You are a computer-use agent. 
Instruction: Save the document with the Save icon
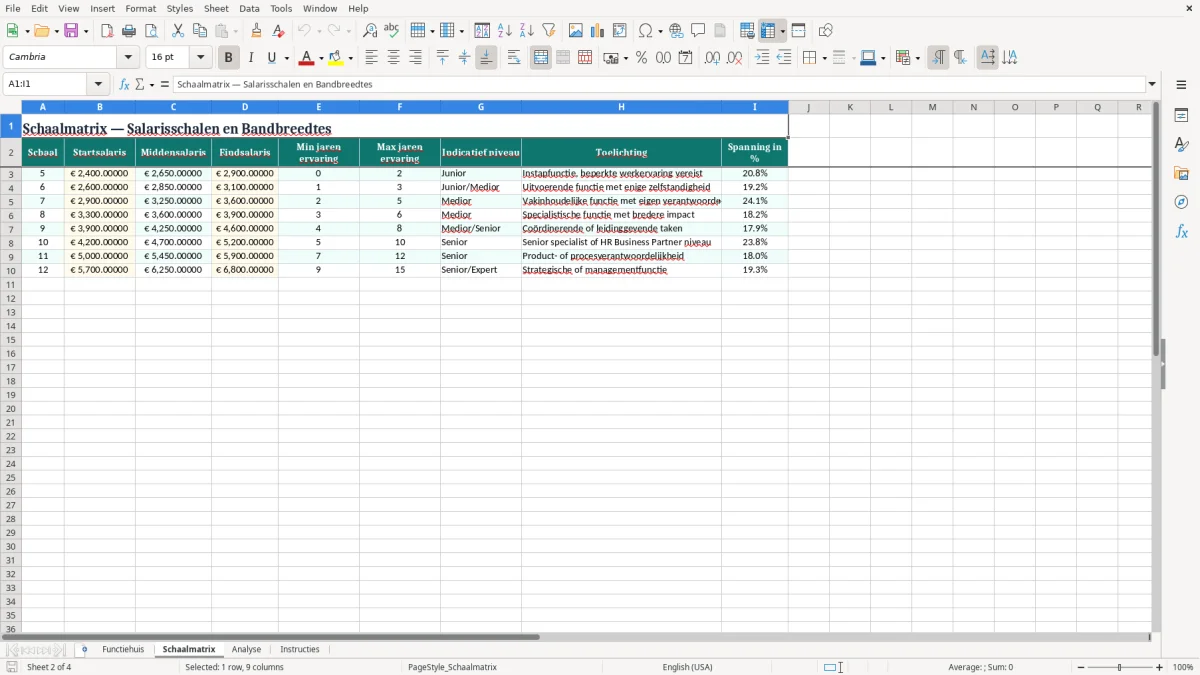(71, 31)
